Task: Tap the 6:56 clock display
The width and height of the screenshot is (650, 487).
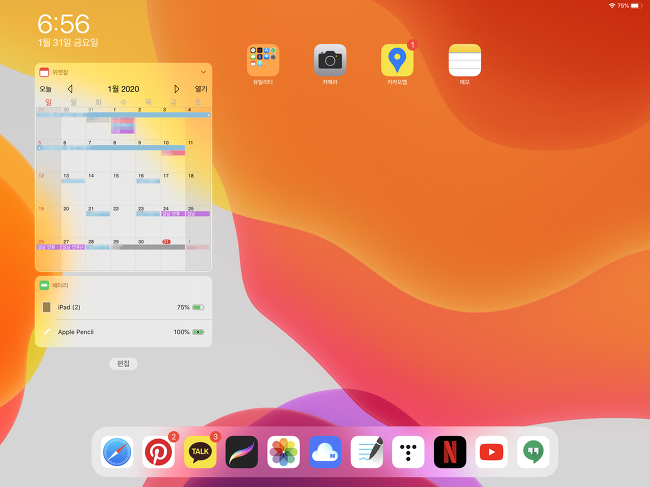Action: point(63,24)
